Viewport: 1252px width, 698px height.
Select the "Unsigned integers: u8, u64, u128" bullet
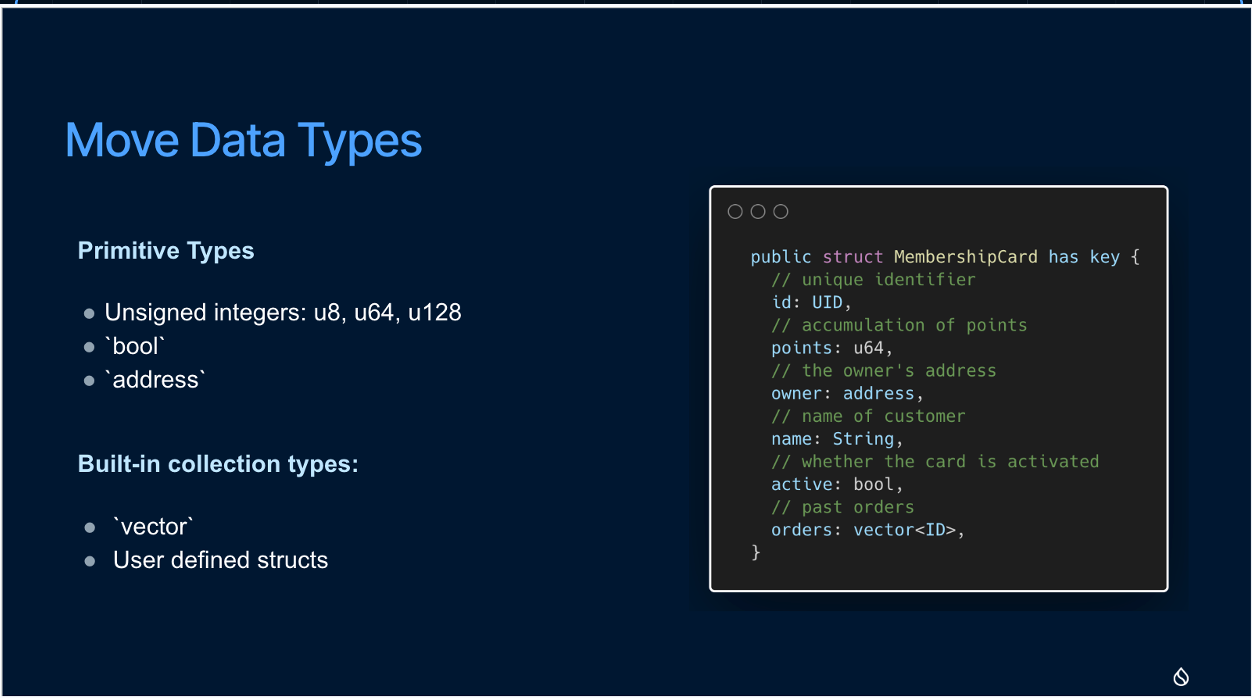point(282,313)
